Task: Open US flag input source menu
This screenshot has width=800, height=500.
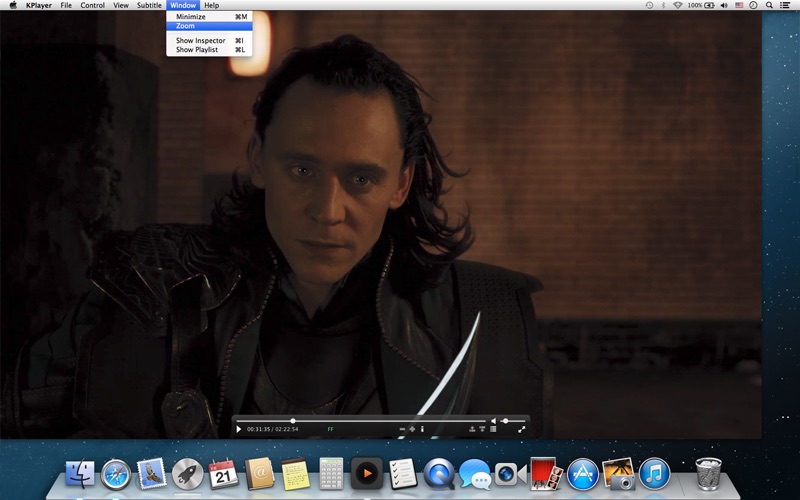Action: 739,5
